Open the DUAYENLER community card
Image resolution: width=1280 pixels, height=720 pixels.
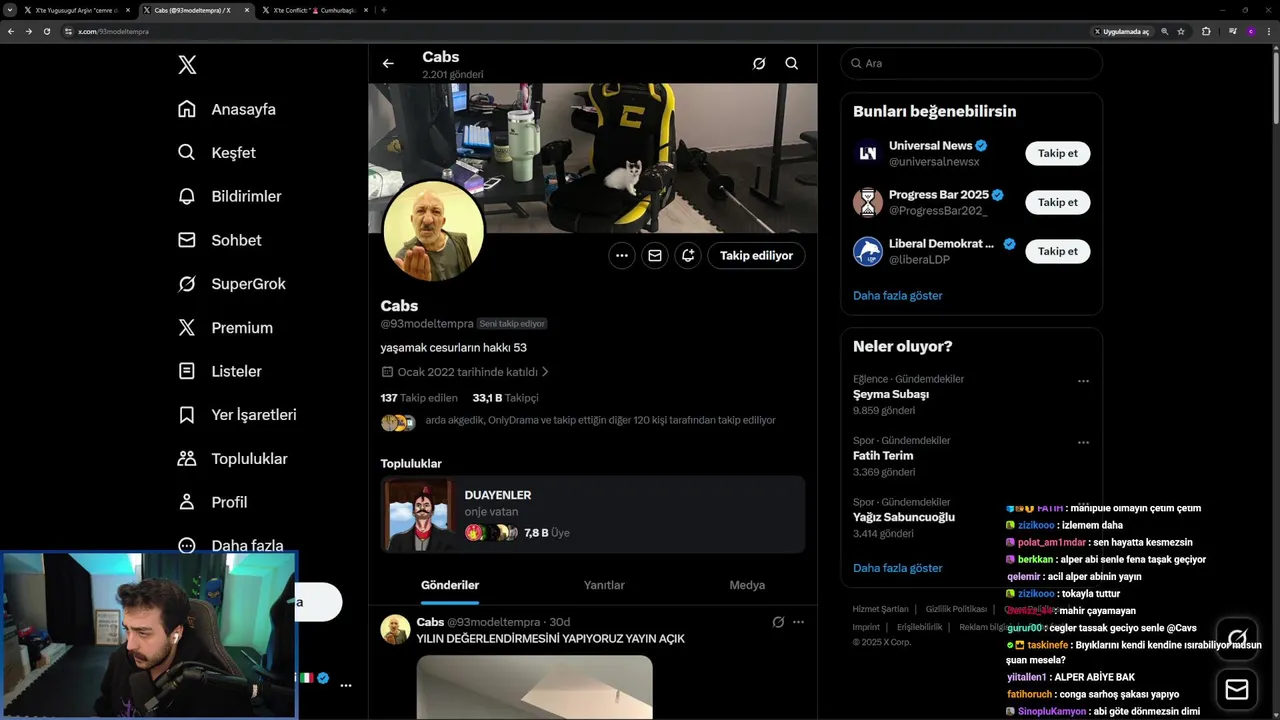[592, 514]
